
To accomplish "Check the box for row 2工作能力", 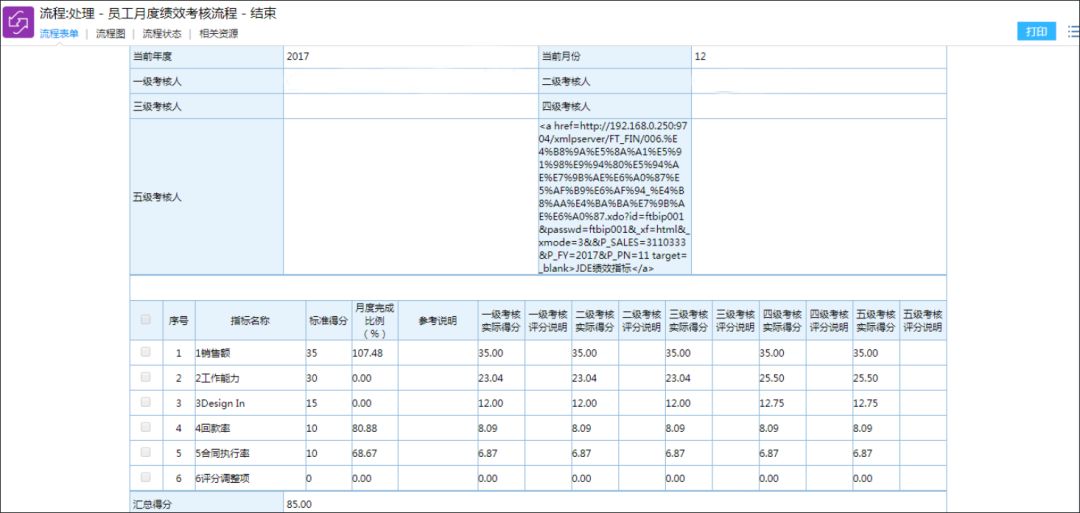I will pos(145,377).
